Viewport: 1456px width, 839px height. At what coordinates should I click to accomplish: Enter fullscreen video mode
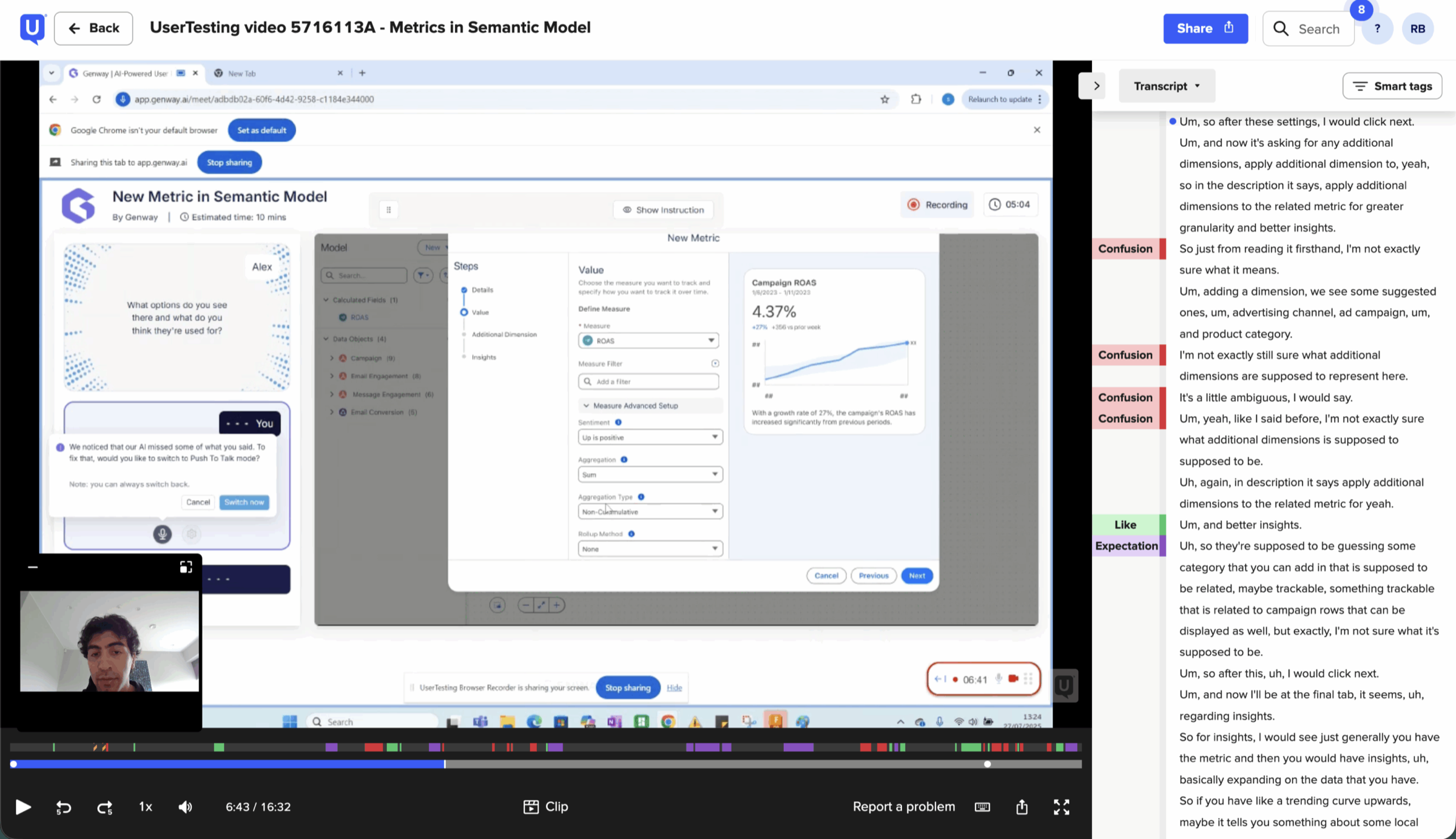click(x=1062, y=807)
